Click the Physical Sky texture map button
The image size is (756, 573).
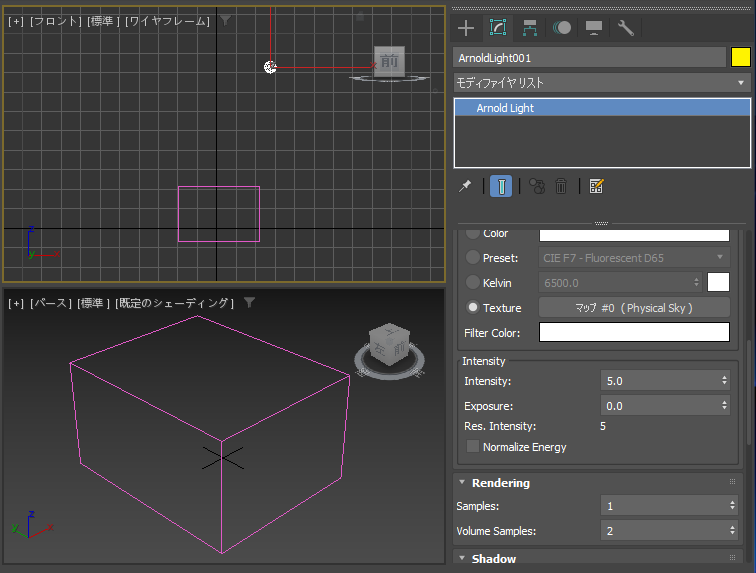pyautogui.click(x=633, y=308)
